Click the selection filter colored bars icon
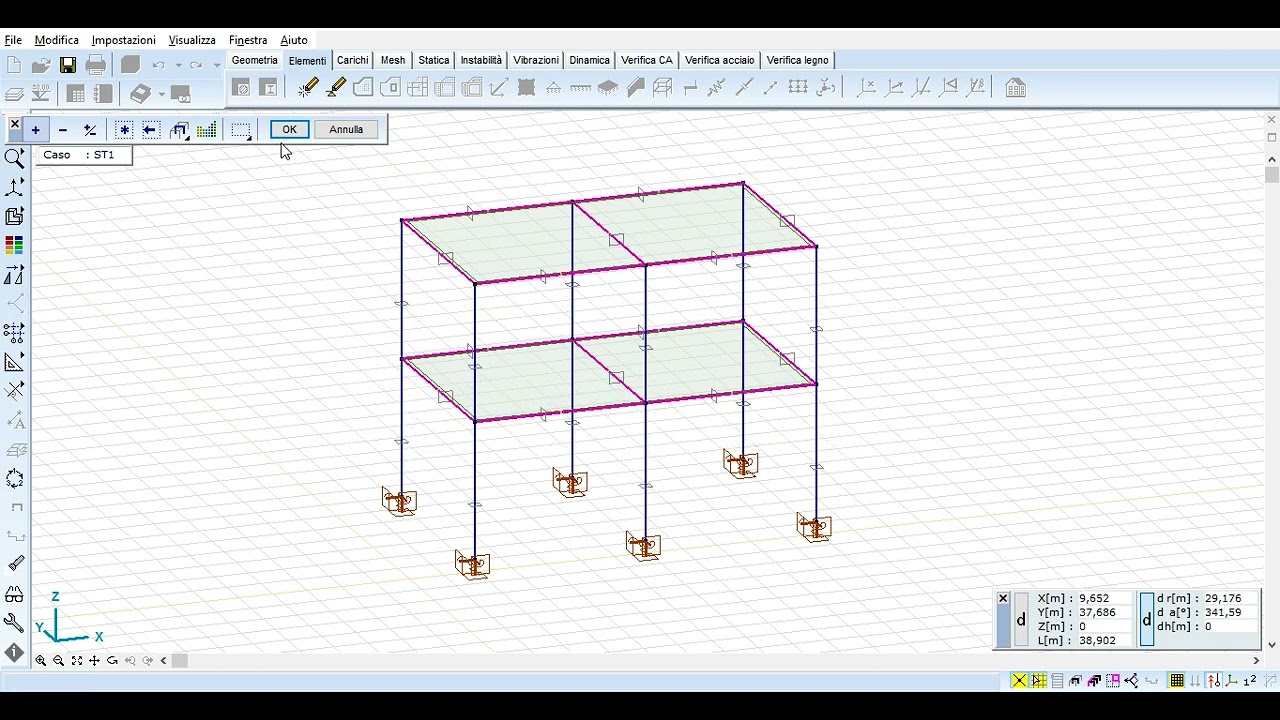Screen dimensions: 1280x720 (x=207, y=130)
